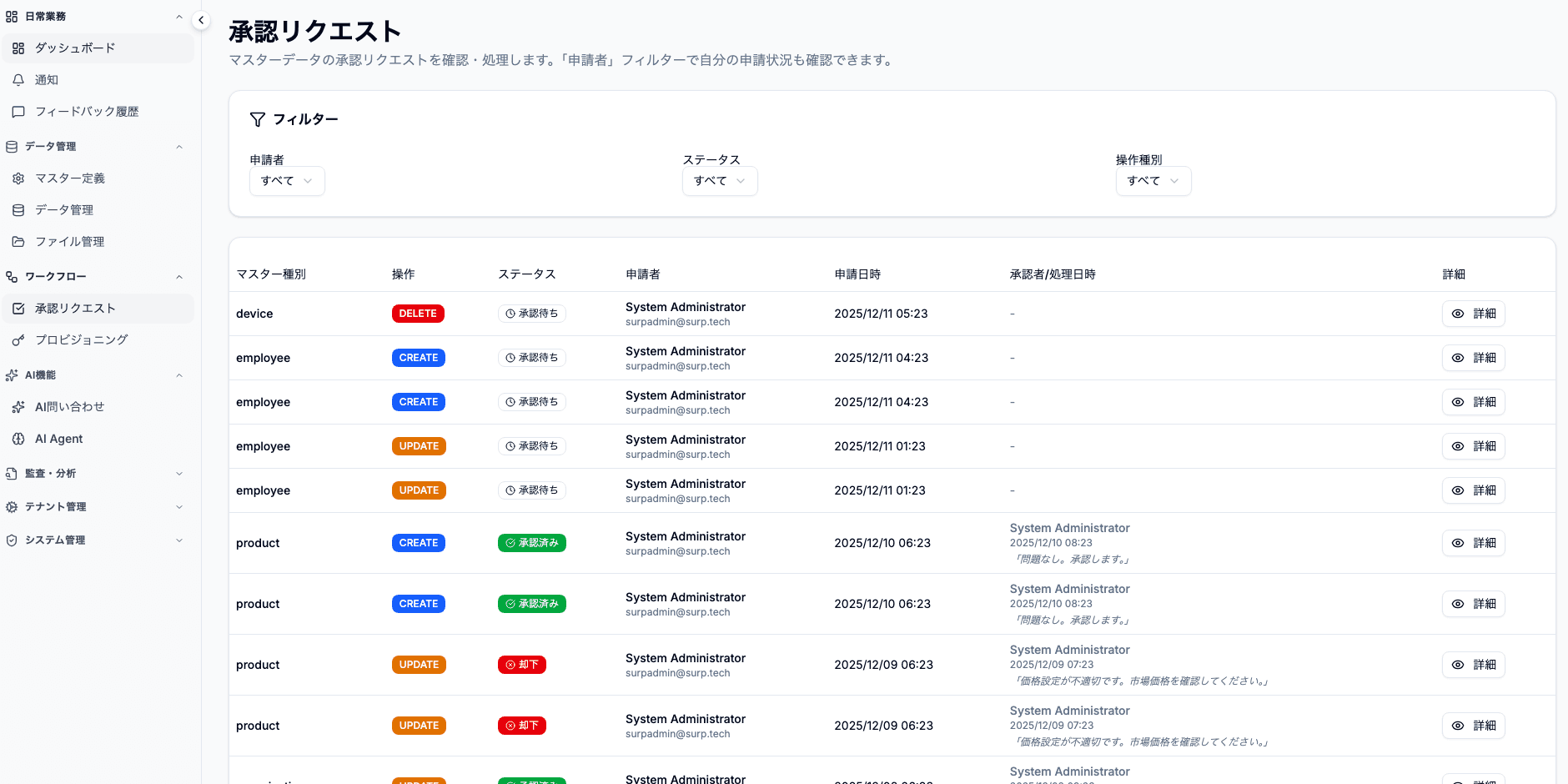Expand the システム管理 section

[x=179, y=540]
